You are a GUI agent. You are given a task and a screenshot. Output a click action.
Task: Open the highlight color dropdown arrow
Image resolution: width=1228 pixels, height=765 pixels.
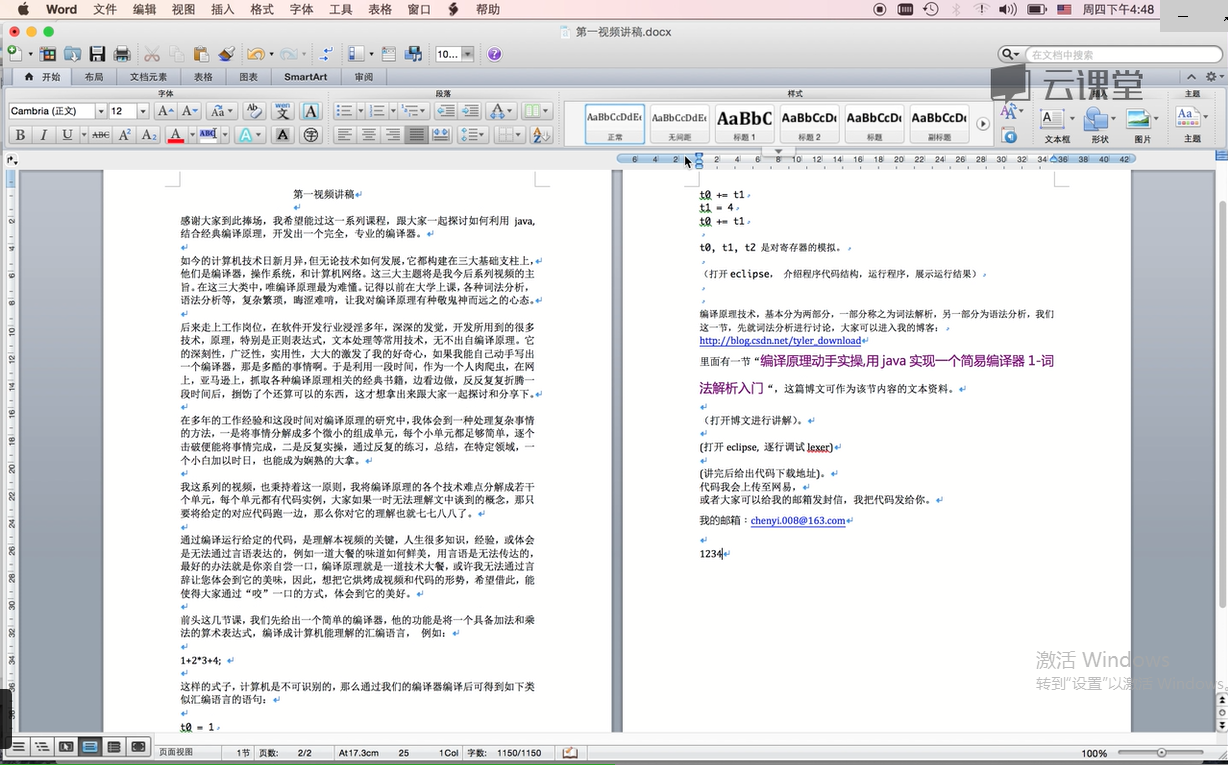[x=225, y=135]
